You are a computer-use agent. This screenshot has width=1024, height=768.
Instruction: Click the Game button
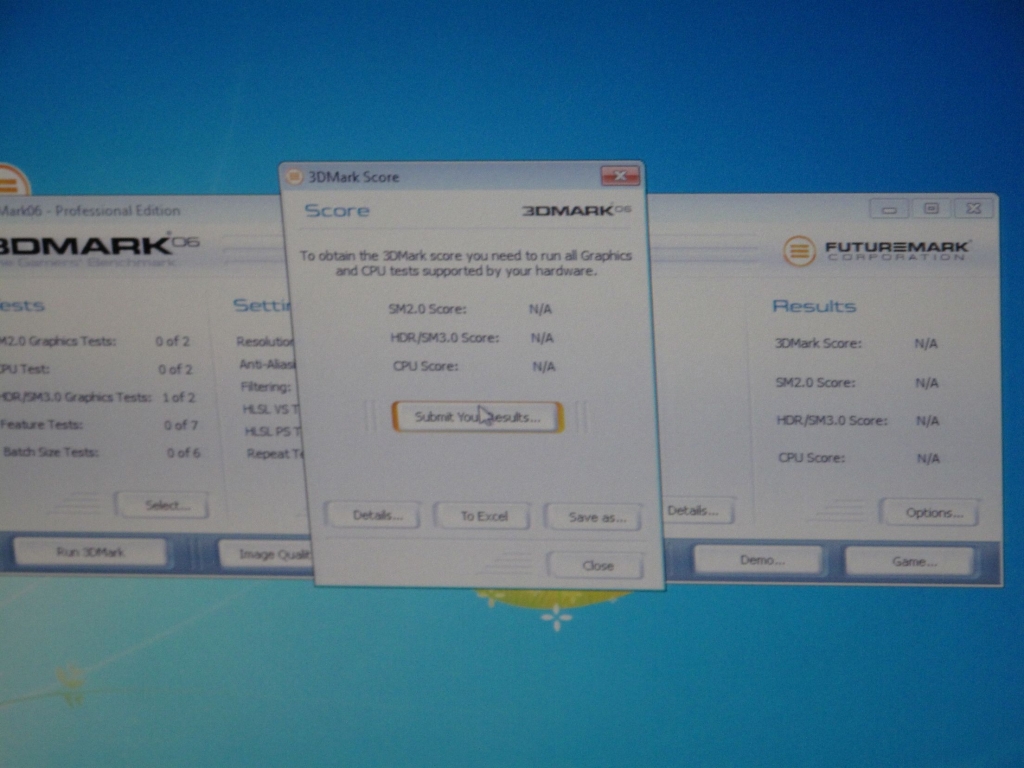point(912,561)
